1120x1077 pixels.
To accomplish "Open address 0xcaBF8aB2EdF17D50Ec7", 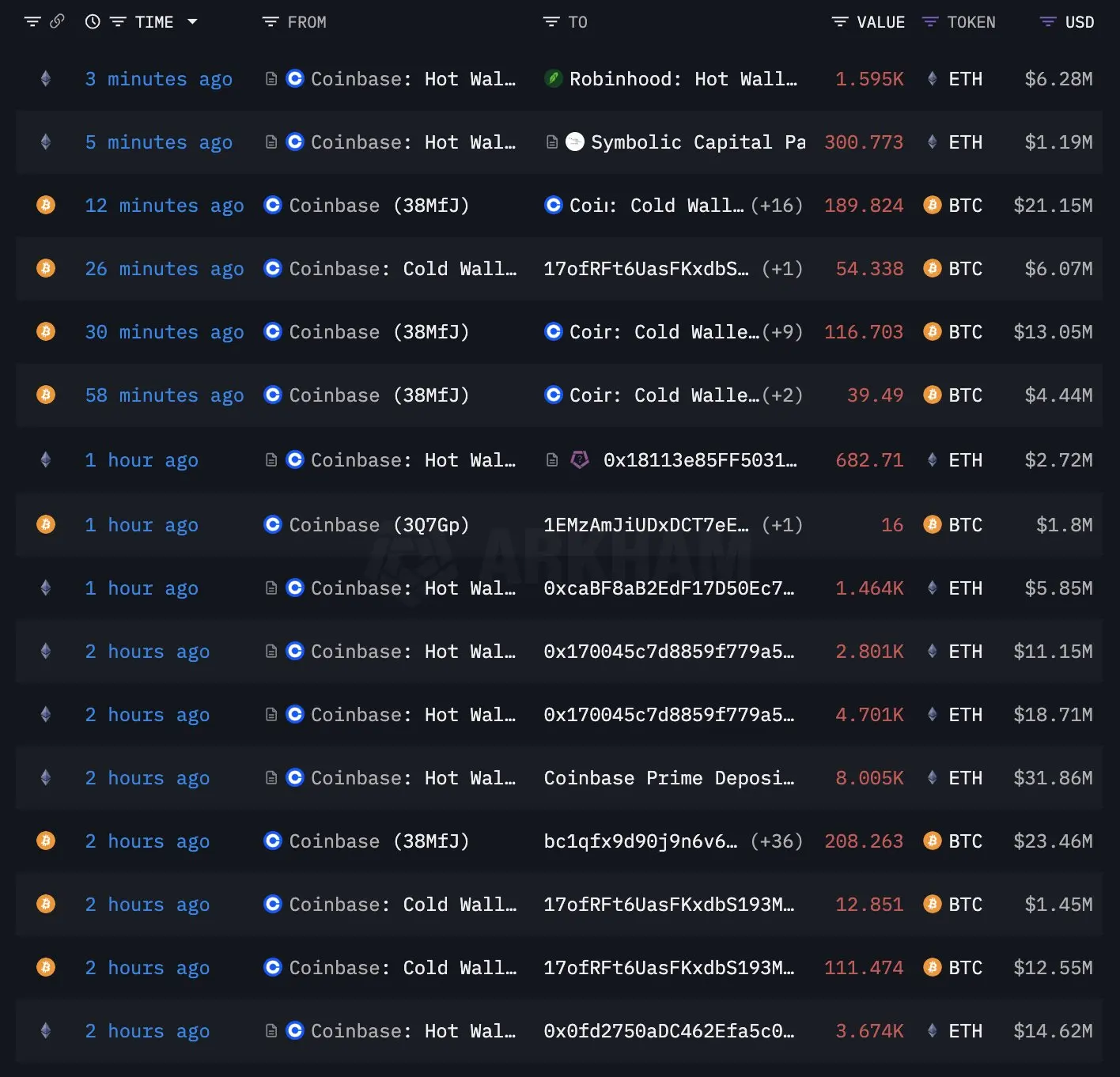I will pos(669,588).
